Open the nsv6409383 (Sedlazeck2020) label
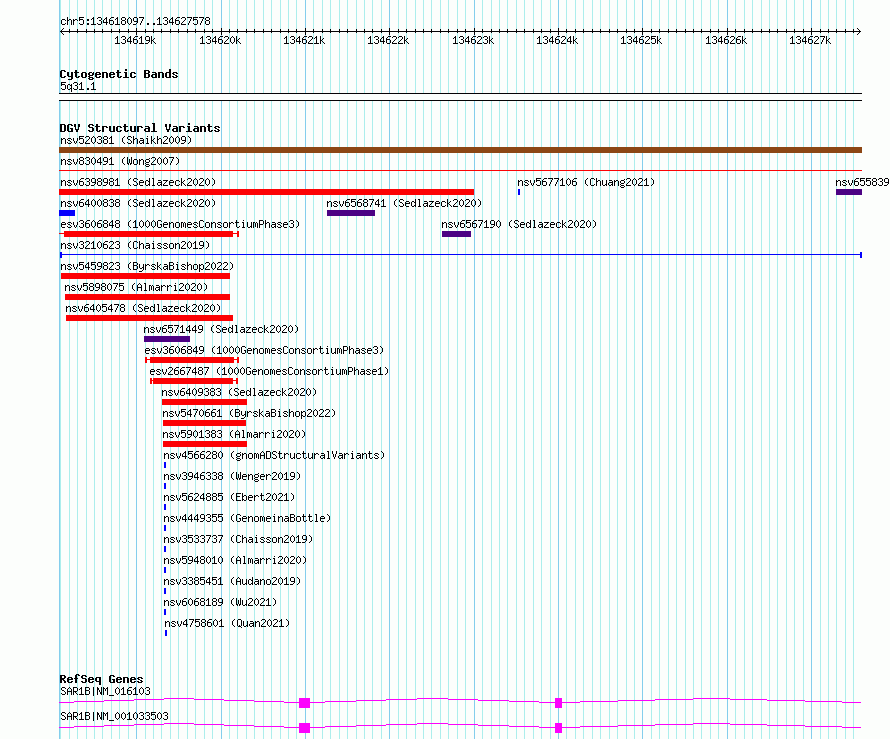 [x=239, y=392]
